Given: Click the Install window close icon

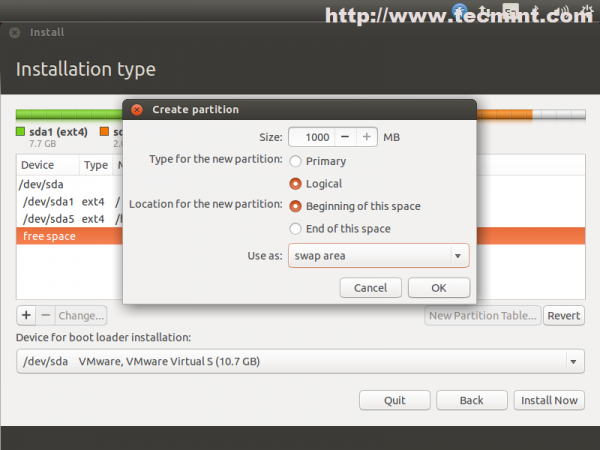Looking at the screenshot, I should [x=15, y=33].
